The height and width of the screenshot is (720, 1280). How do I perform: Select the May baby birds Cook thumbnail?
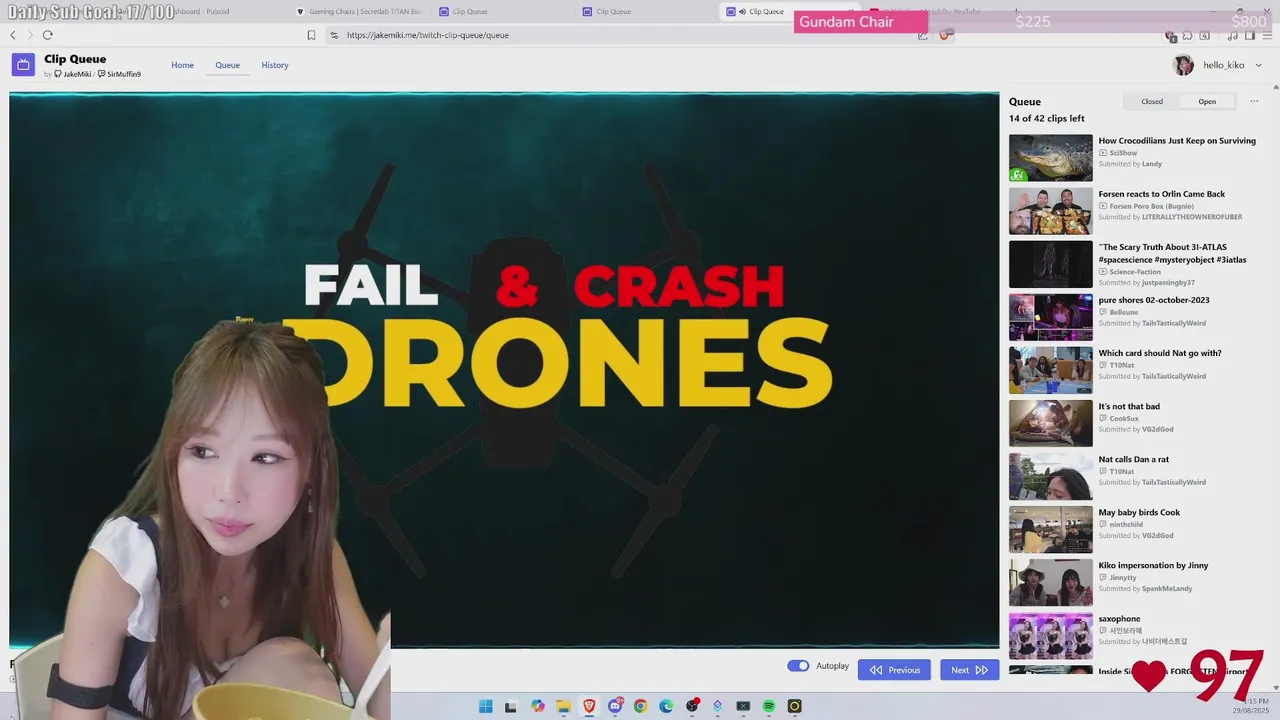coord(1050,529)
